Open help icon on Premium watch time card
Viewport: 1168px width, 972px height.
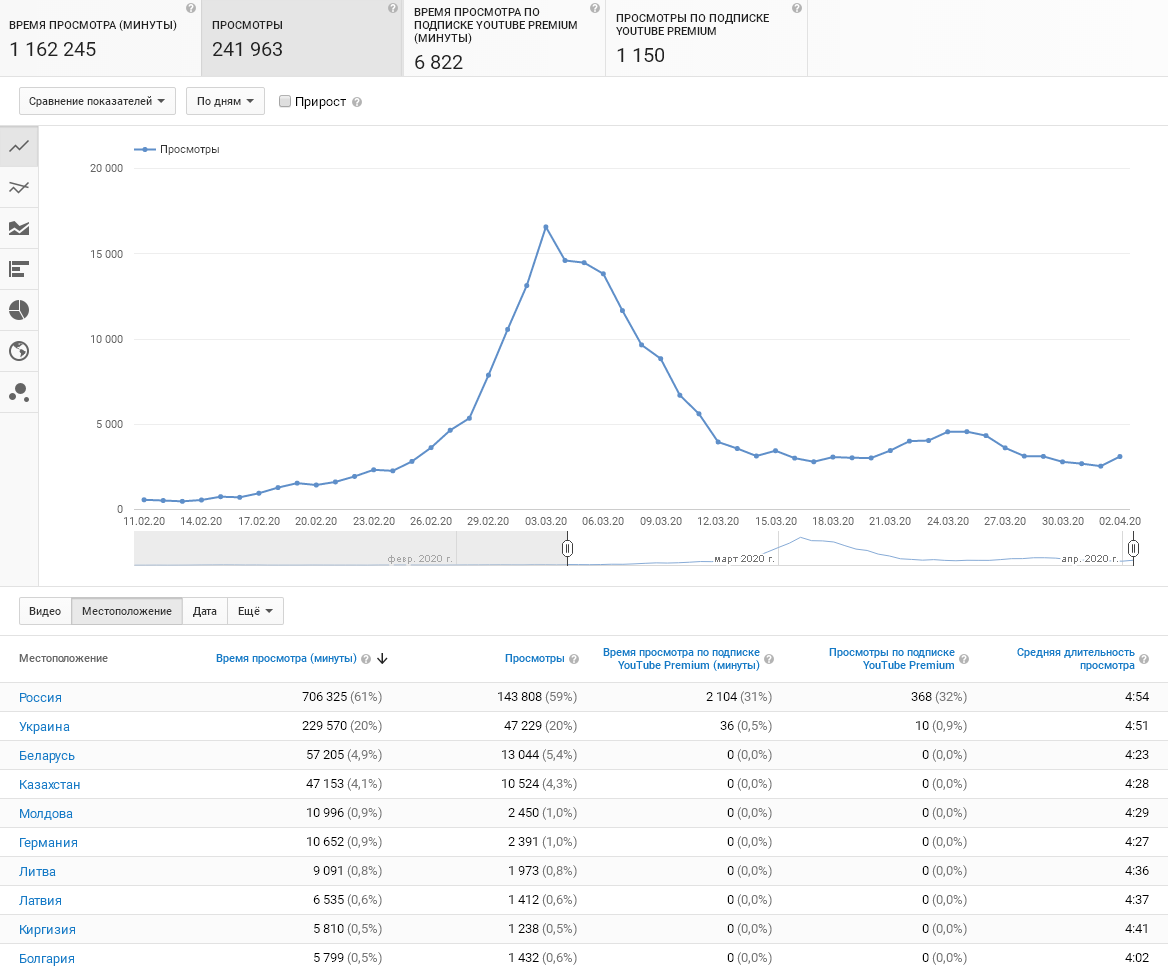point(594,8)
